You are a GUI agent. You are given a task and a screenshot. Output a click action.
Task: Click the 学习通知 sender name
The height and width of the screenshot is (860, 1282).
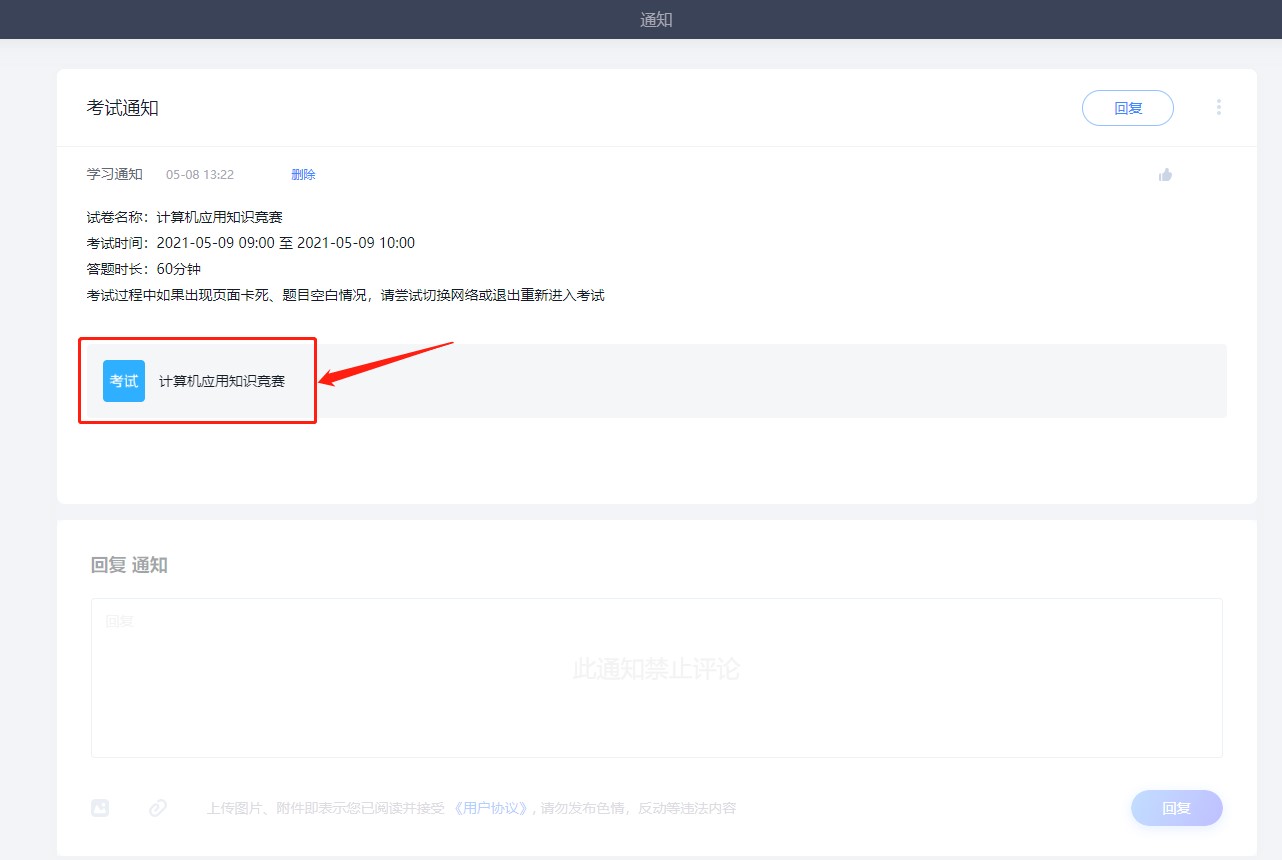click(115, 175)
